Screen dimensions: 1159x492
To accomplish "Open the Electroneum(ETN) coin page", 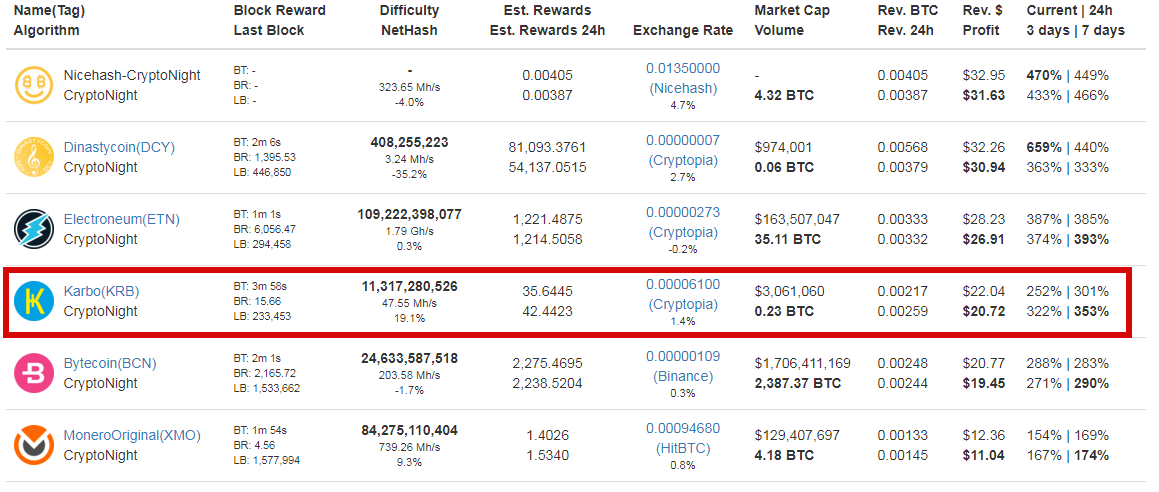I will [x=122, y=219].
